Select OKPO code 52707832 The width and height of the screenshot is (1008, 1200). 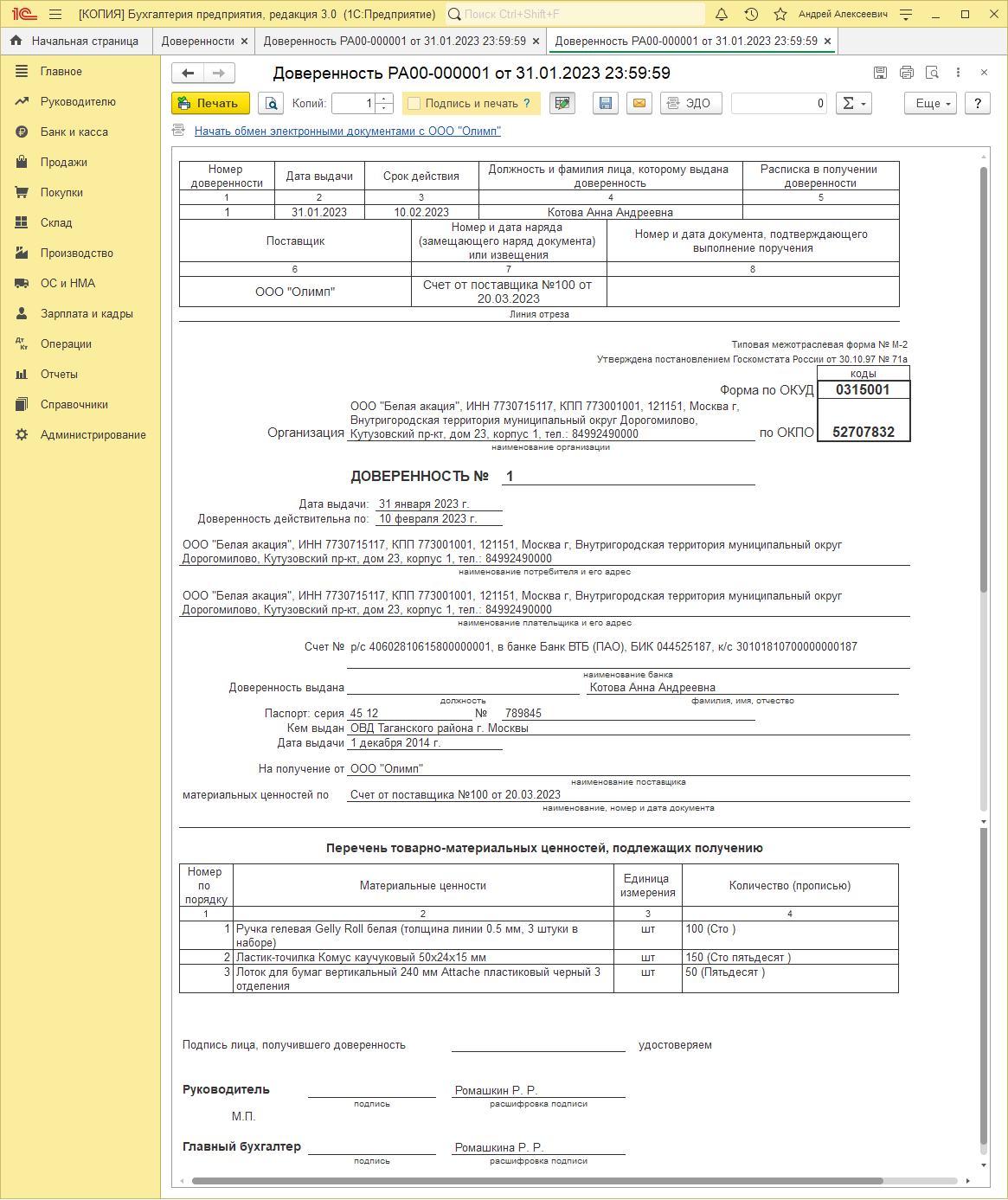864,432
